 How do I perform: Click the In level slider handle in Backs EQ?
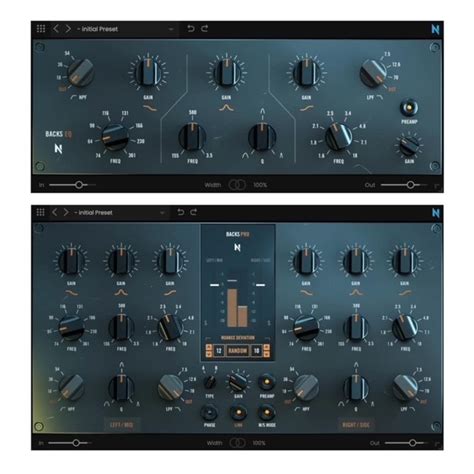(79, 185)
